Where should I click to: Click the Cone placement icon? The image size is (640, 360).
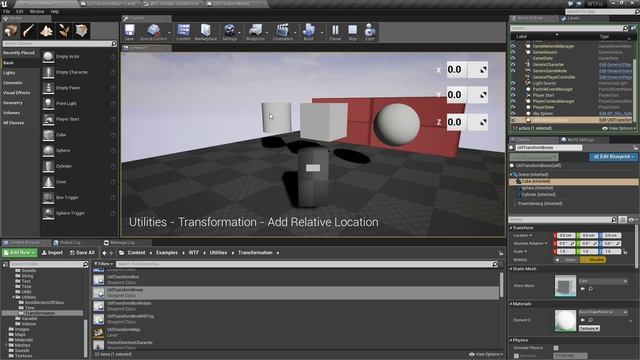click(48, 182)
